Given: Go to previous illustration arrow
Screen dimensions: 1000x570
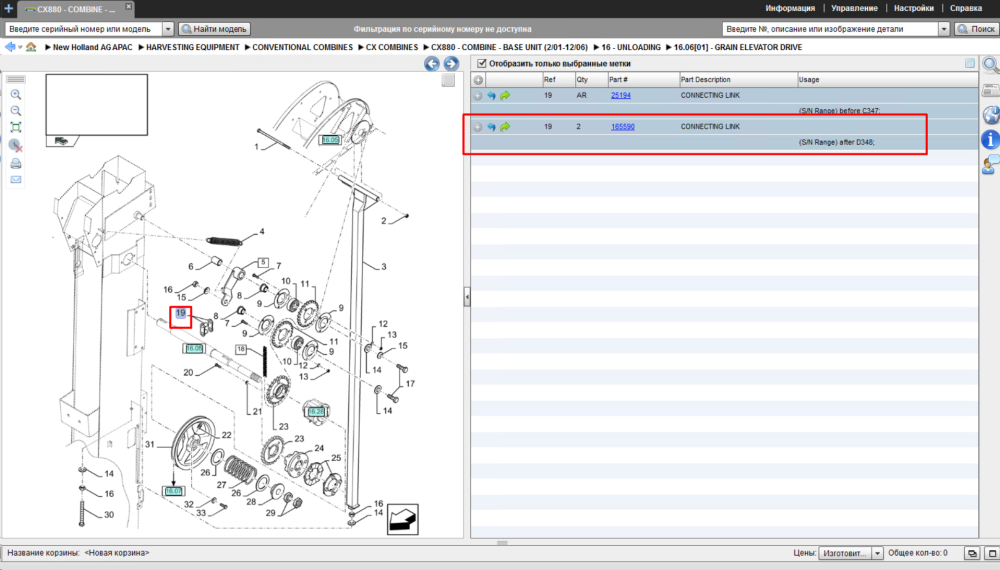Looking at the screenshot, I should point(432,64).
